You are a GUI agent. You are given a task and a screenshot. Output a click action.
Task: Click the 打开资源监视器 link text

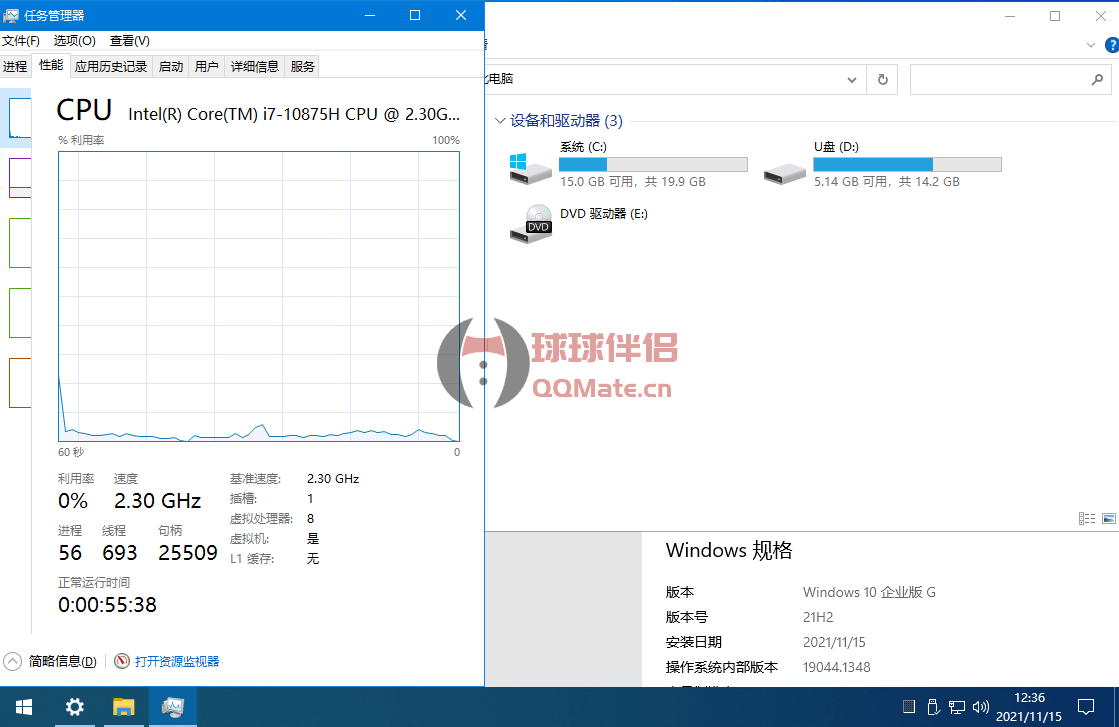click(x=177, y=661)
